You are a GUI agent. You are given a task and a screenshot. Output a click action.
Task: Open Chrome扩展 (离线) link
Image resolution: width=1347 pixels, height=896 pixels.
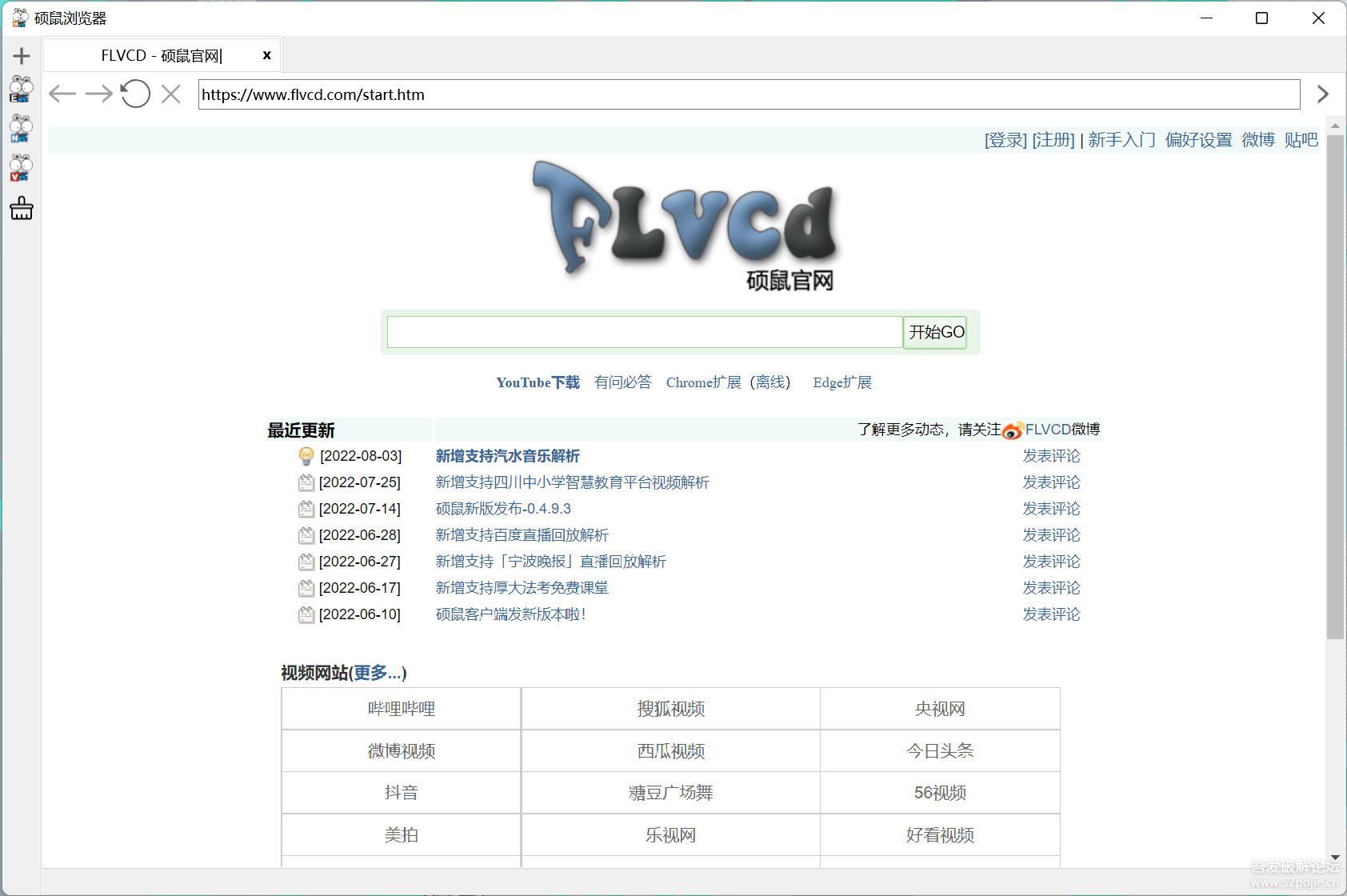728,382
